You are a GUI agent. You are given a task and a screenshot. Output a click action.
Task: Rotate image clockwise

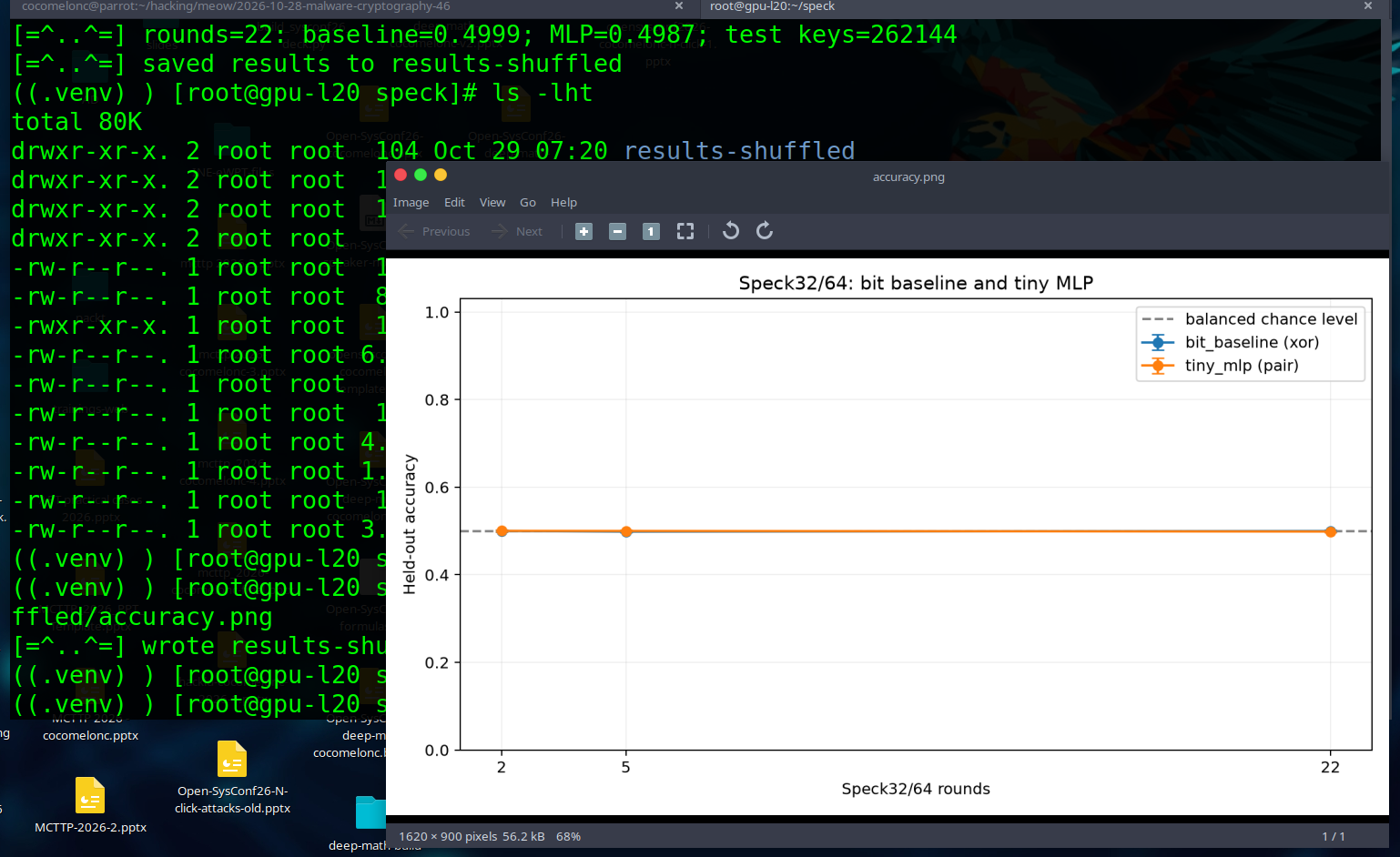tap(765, 231)
